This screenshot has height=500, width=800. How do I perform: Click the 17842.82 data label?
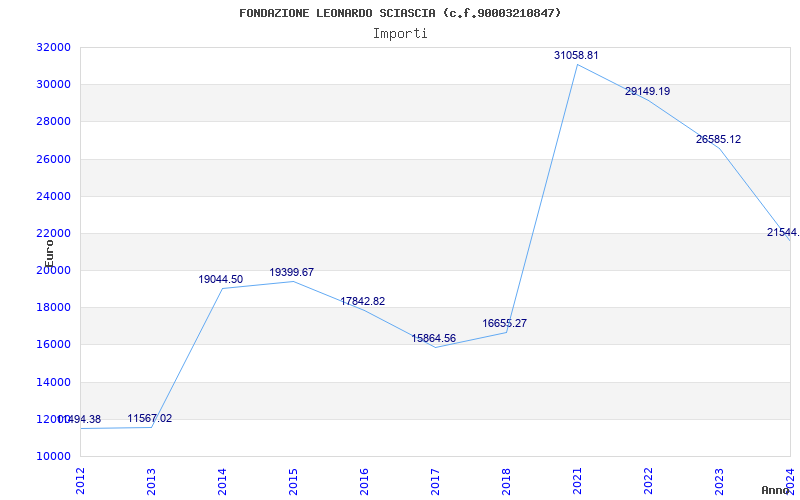tap(362, 302)
